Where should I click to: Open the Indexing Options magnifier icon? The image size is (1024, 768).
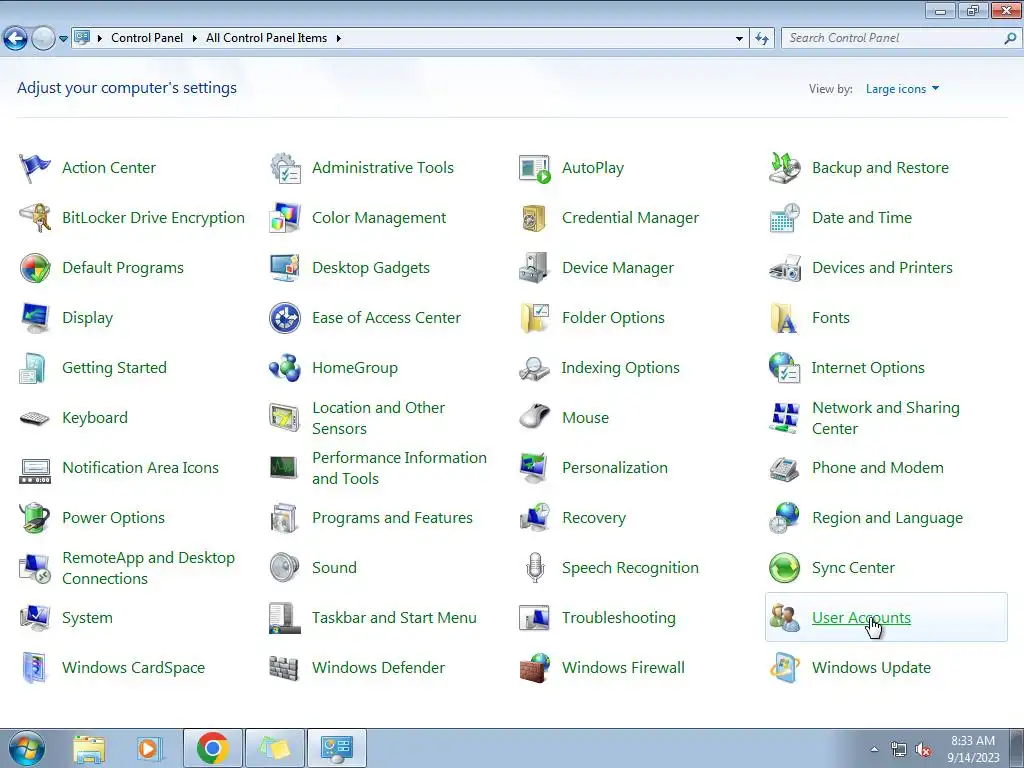(x=535, y=368)
